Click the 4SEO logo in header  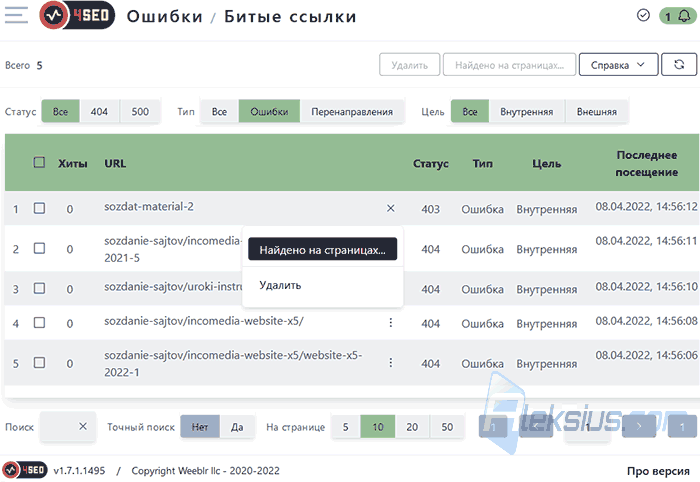77,16
